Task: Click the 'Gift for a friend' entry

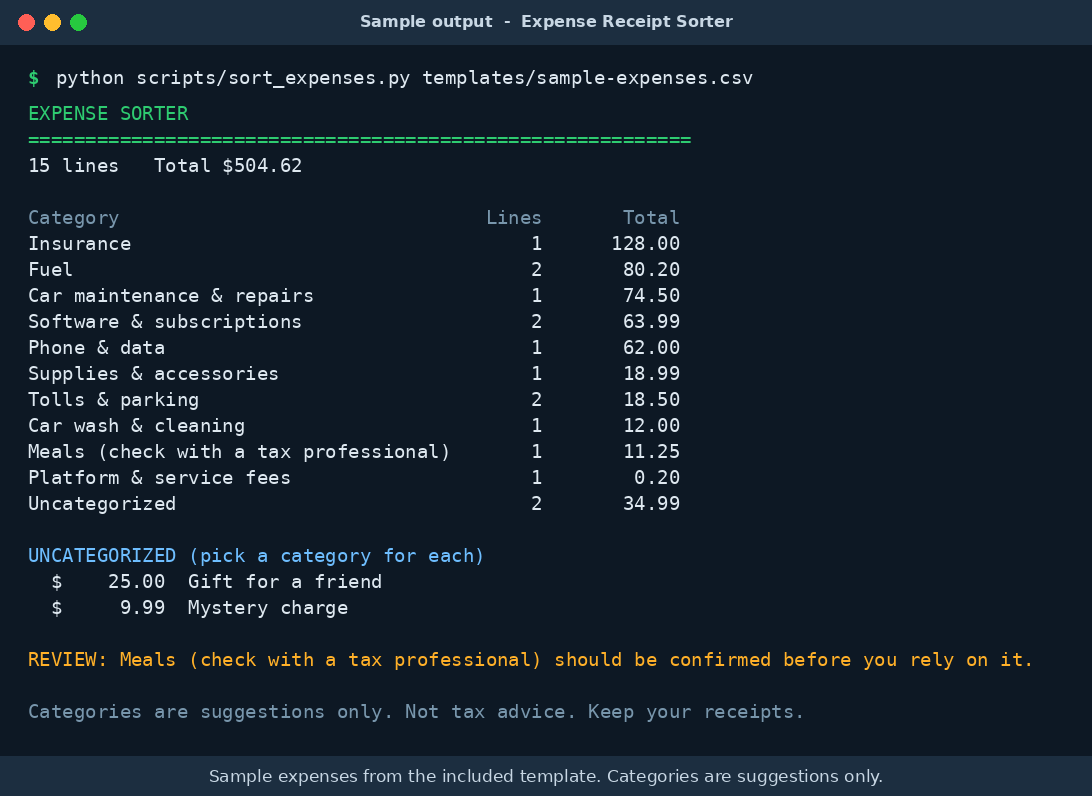Action: (285, 582)
